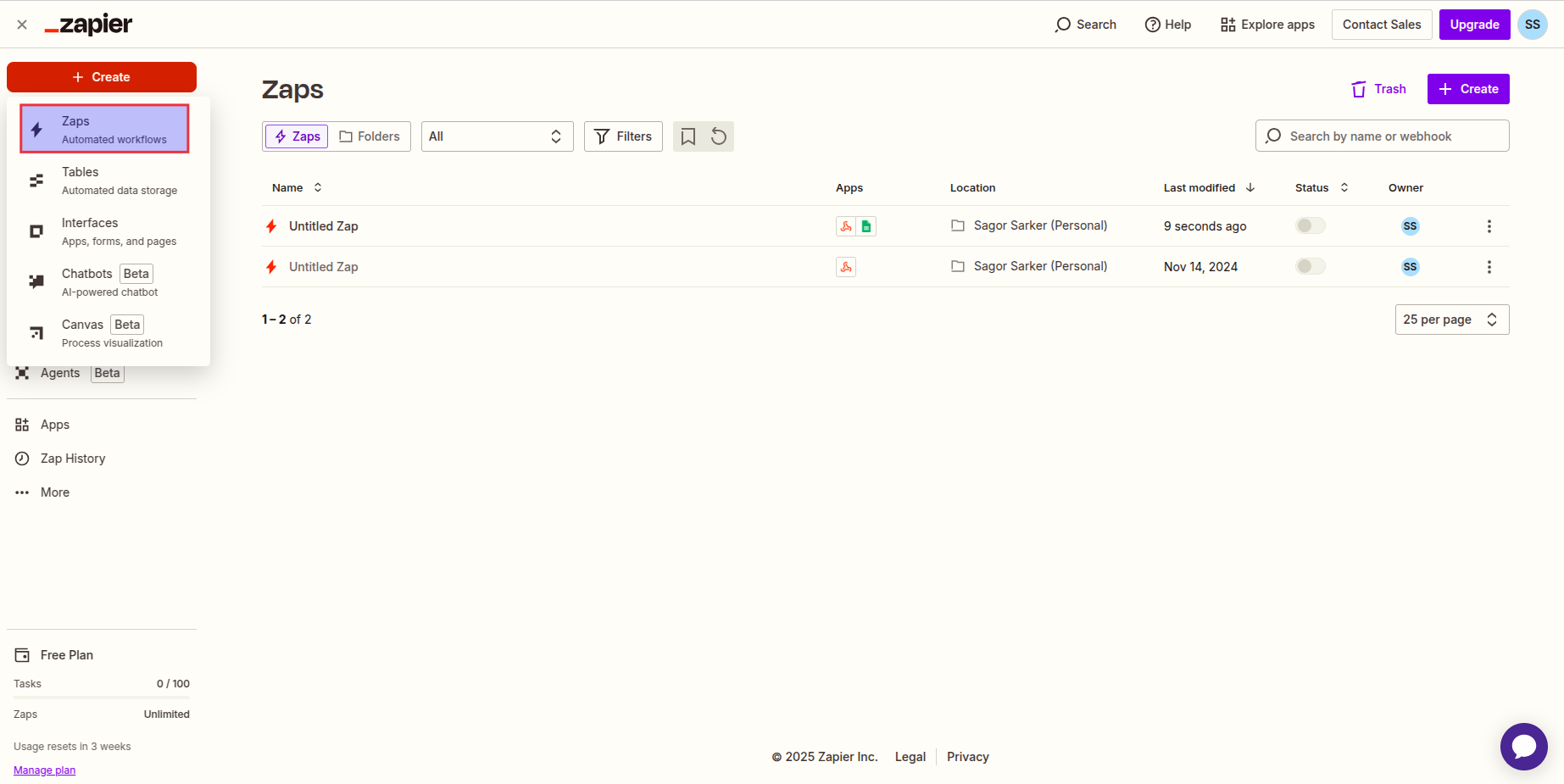Click SS owner avatar in Nov 14 row
The image size is (1564, 784).
[1411, 267]
